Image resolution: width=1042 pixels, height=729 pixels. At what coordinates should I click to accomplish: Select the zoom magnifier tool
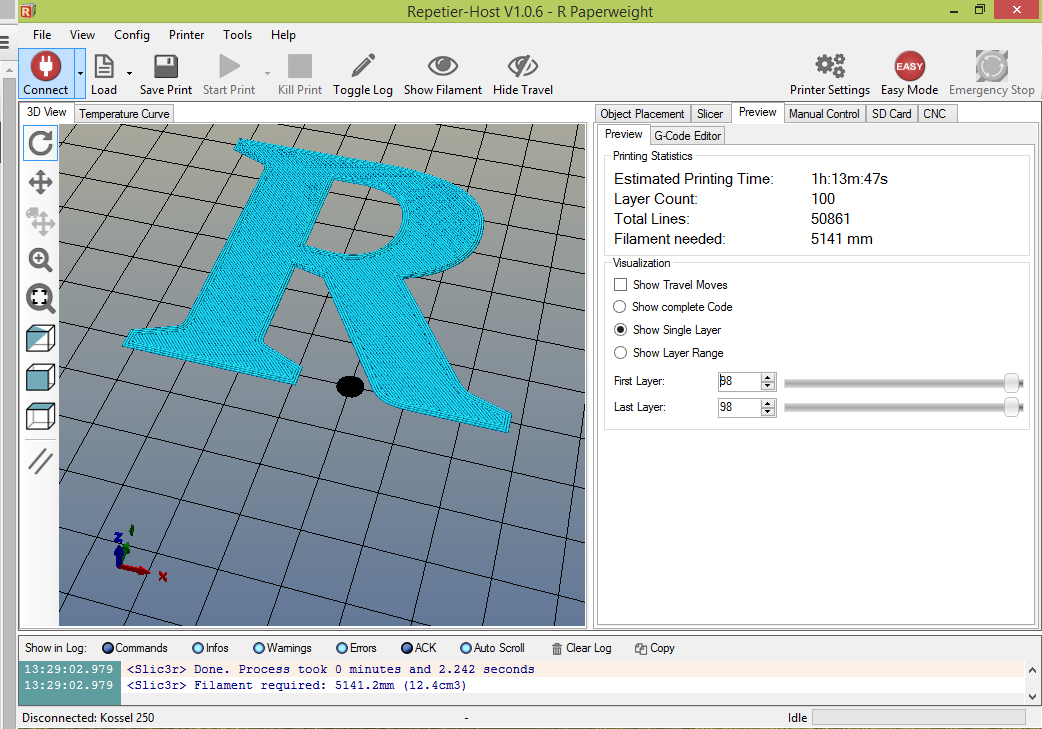41,260
